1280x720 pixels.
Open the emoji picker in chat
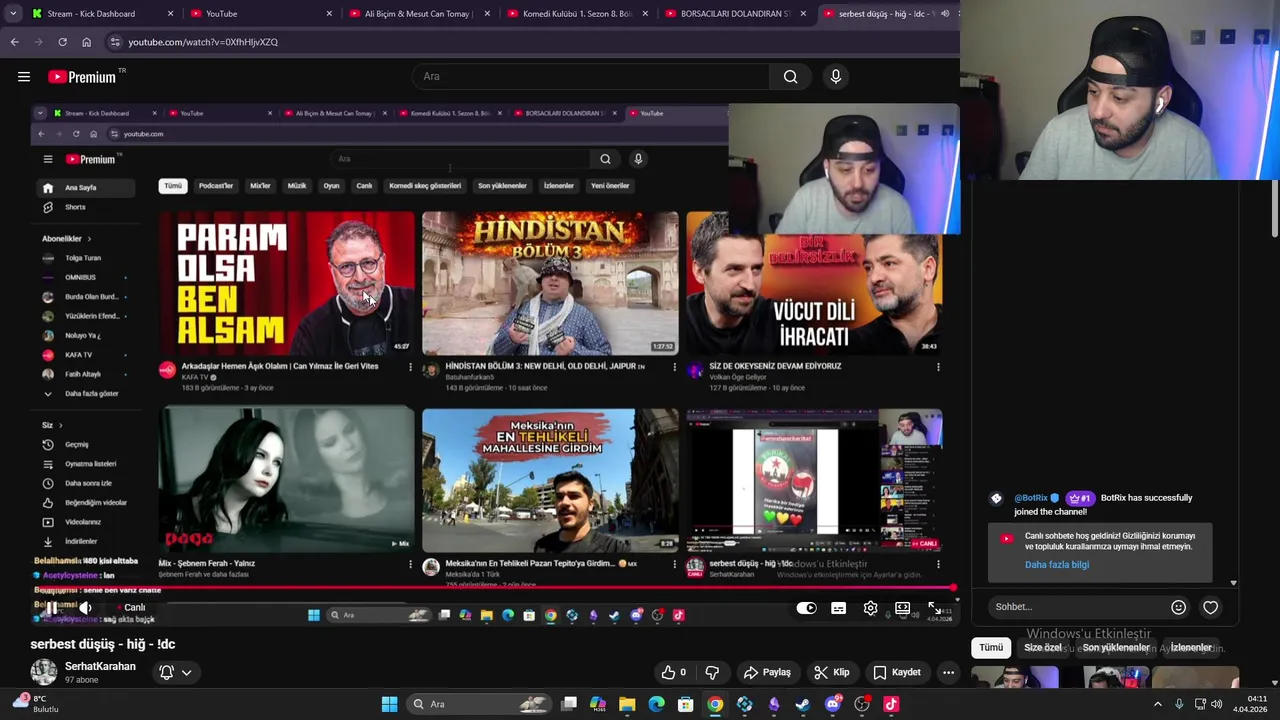[x=1178, y=607]
